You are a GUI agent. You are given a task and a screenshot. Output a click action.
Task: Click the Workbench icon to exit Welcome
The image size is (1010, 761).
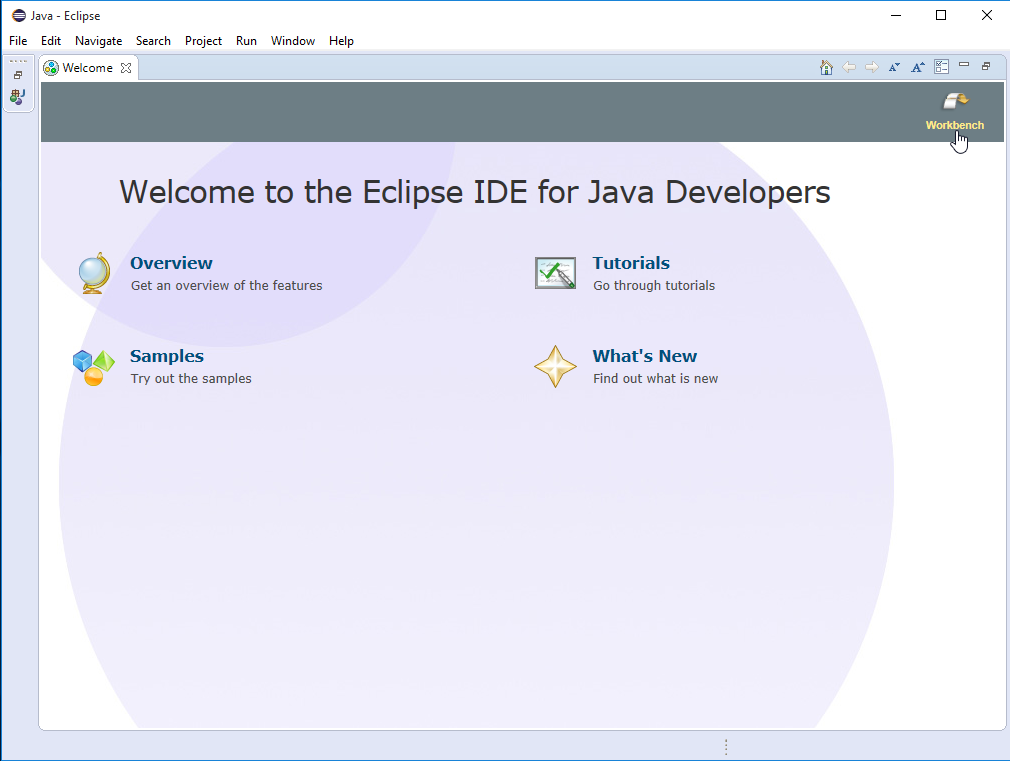tap(954, 101)
